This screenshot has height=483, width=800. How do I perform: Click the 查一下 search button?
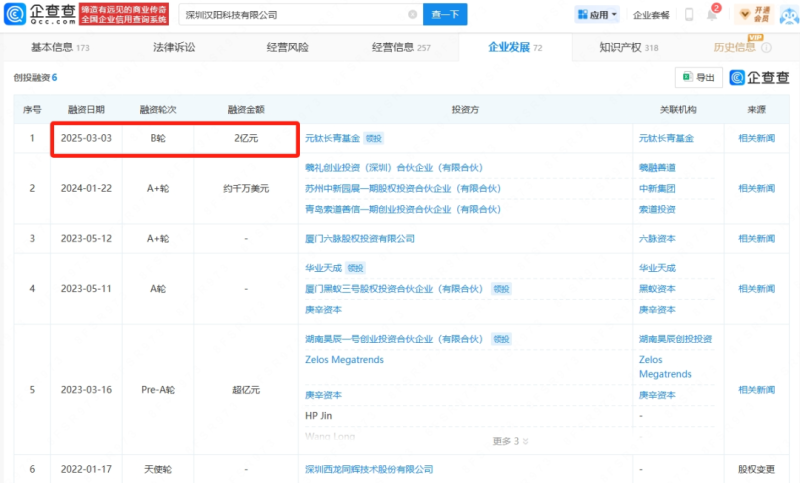[445, 14]
